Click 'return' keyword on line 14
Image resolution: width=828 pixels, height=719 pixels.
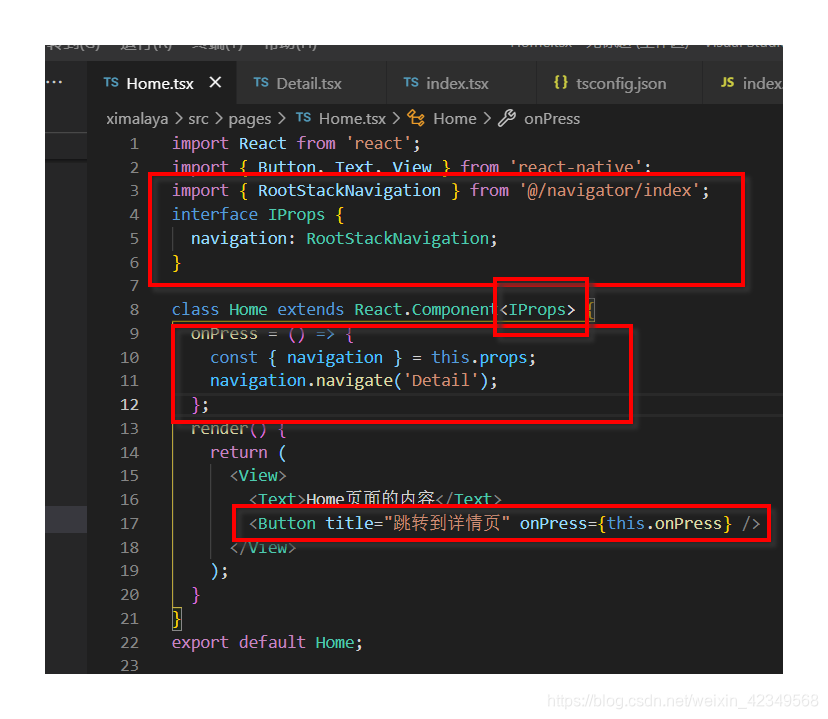[x=239, y=452]
